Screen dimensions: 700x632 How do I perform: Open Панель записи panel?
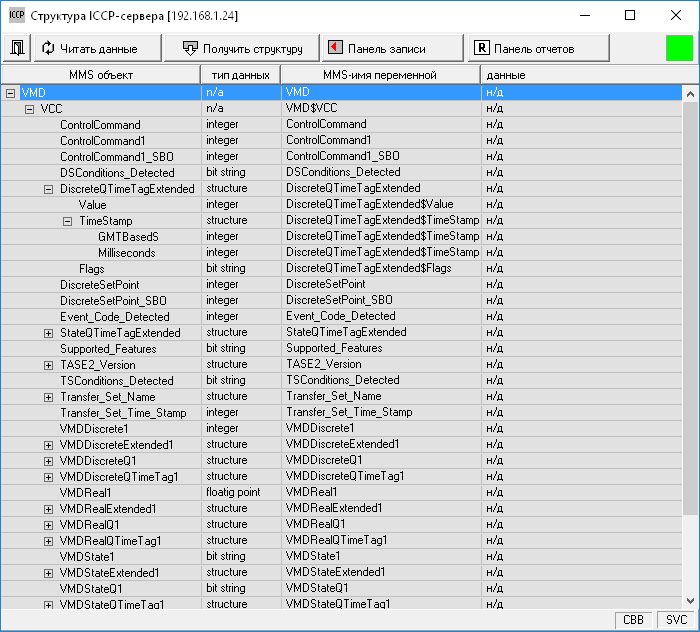tap(392, 47)
